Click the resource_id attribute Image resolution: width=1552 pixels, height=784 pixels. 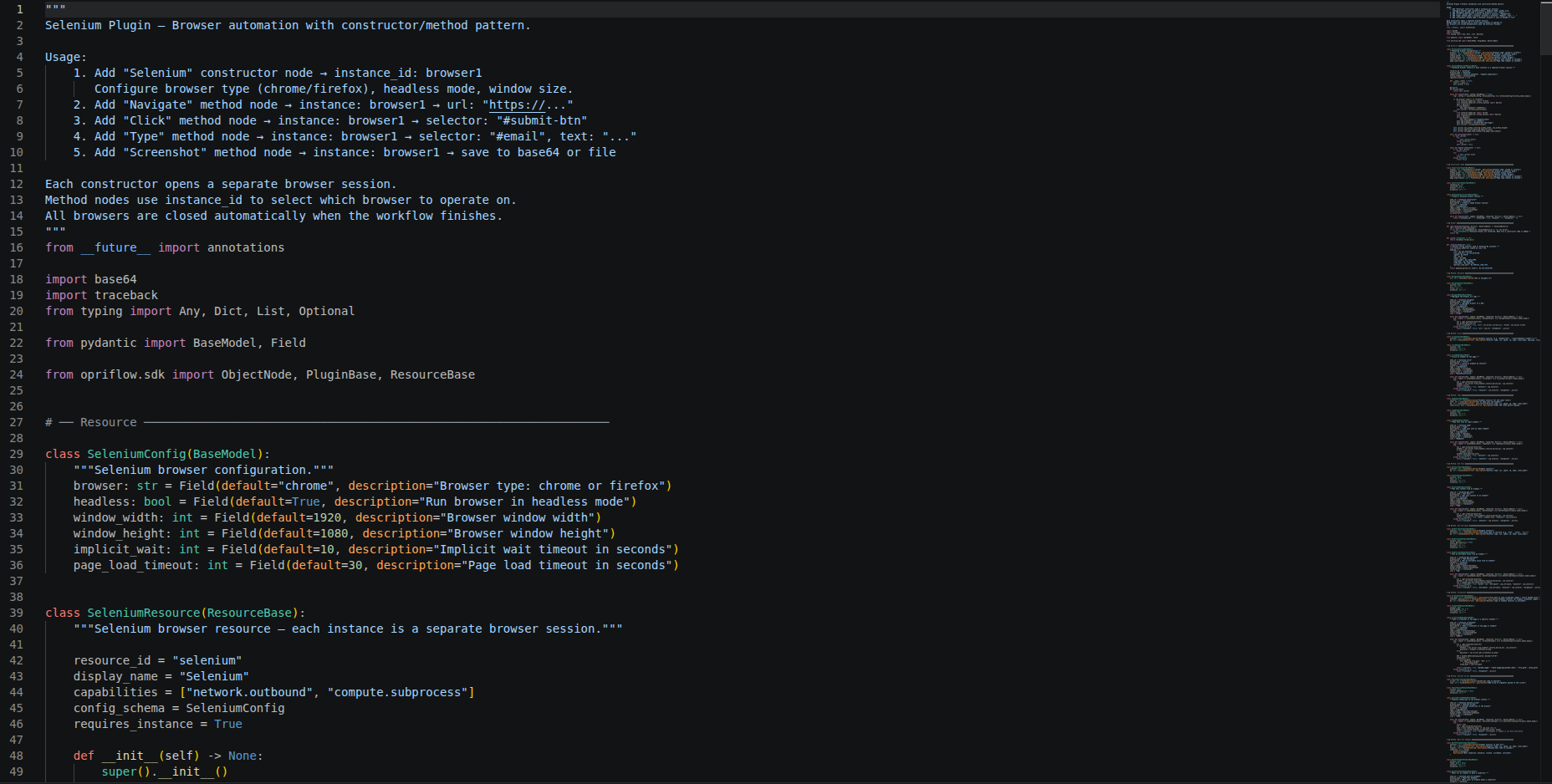[112, 660]
